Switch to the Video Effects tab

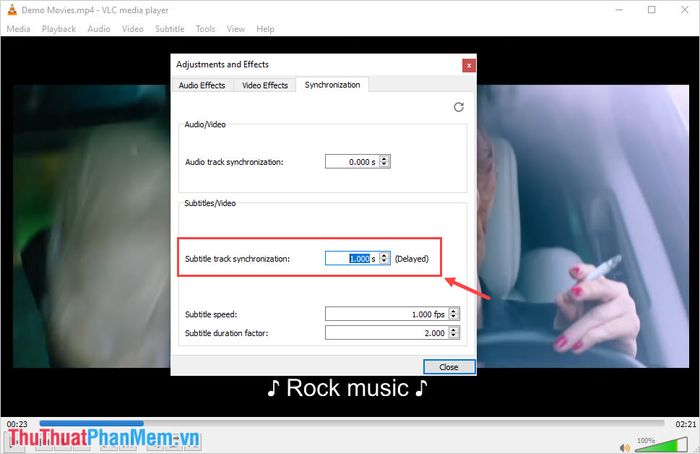pyautogui.click(x=265, y=85)
